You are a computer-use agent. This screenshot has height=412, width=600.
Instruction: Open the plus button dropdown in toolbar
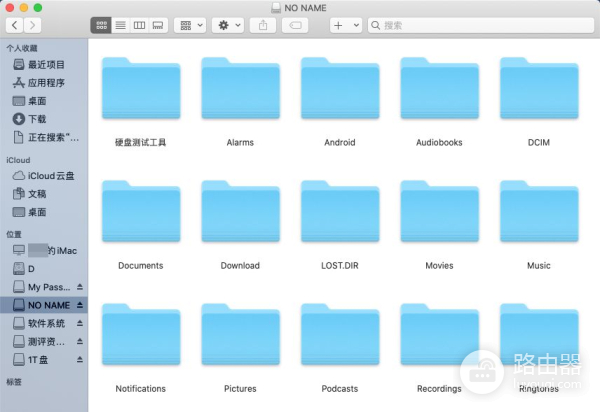(346, 24)
